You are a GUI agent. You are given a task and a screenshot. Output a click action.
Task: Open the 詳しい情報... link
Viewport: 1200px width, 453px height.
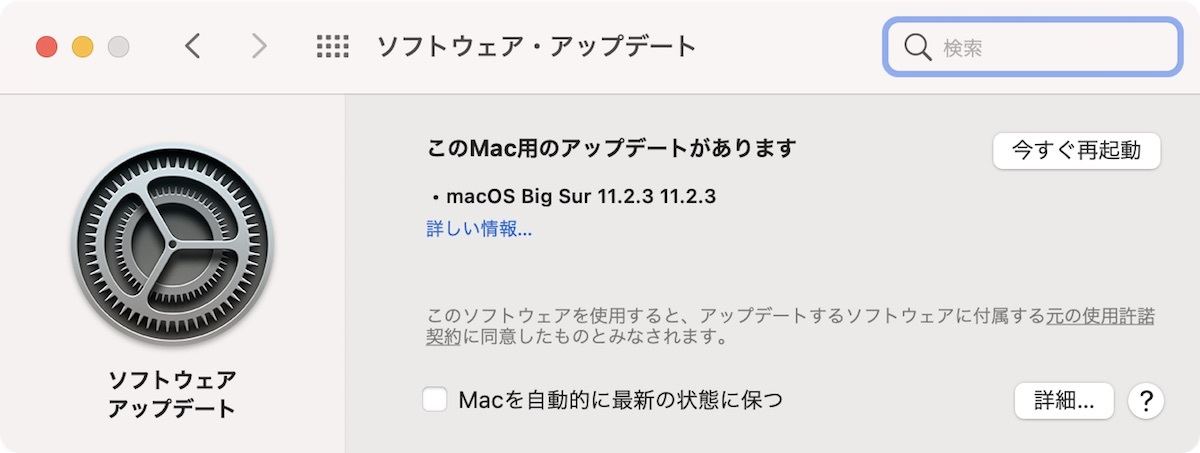coord(479,229)
